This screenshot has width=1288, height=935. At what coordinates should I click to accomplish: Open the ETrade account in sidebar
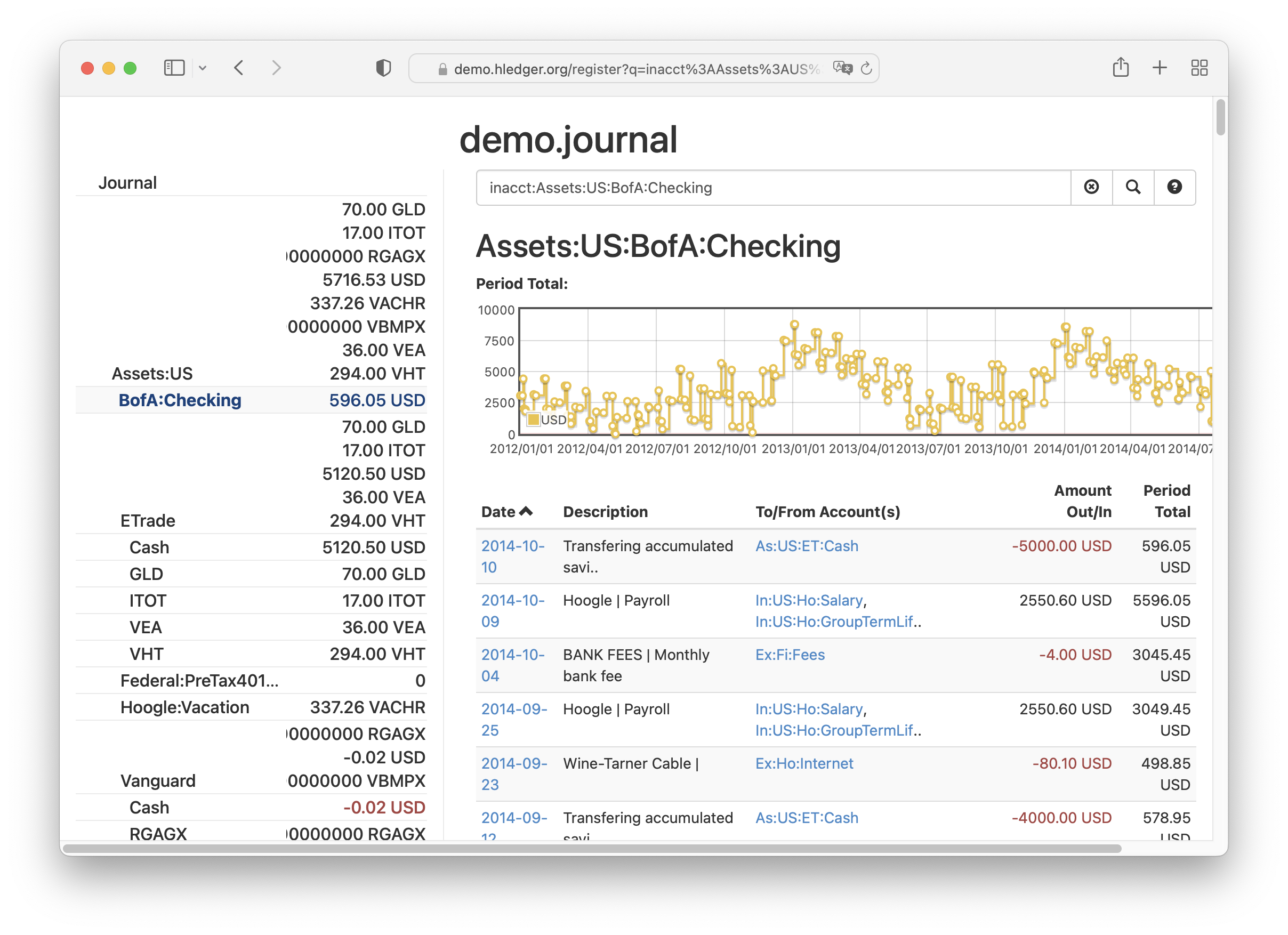tap(148, 521)
